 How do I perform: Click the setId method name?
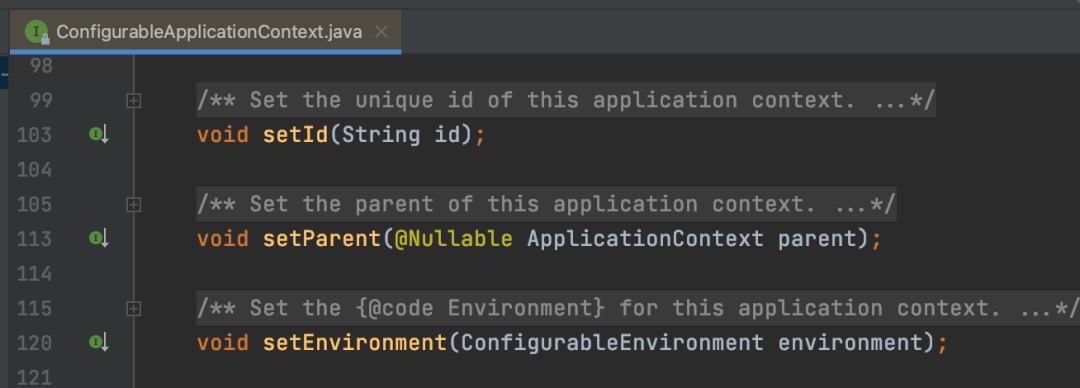click(x=295, y=135)
